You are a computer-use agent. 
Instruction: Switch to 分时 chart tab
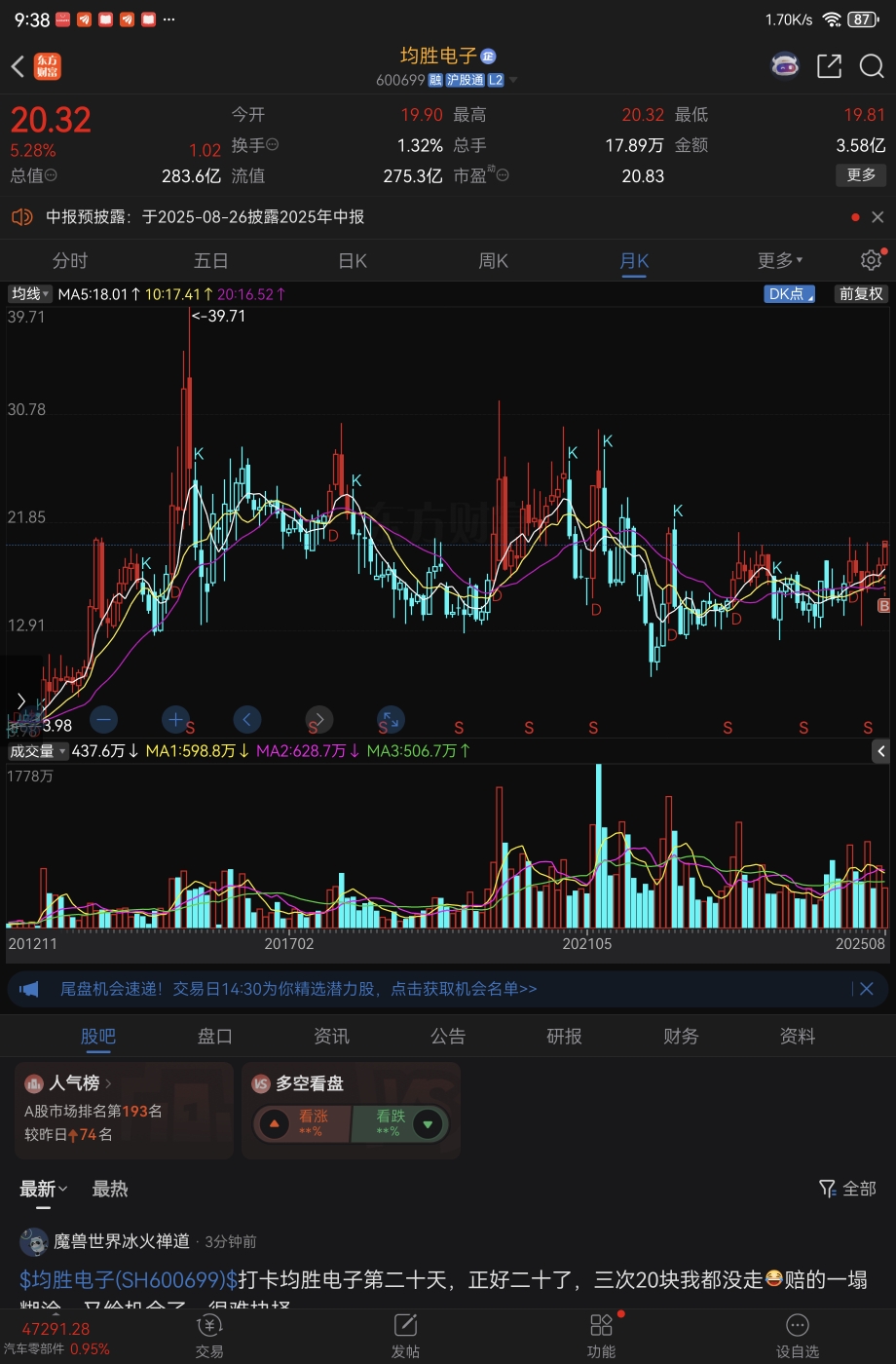pos(69,260)
